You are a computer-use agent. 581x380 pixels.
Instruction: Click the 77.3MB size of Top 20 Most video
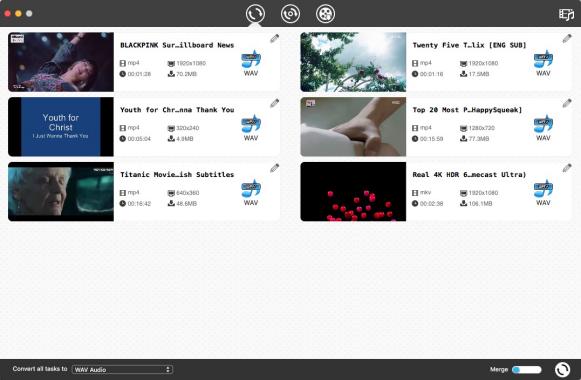click(479, 139)
